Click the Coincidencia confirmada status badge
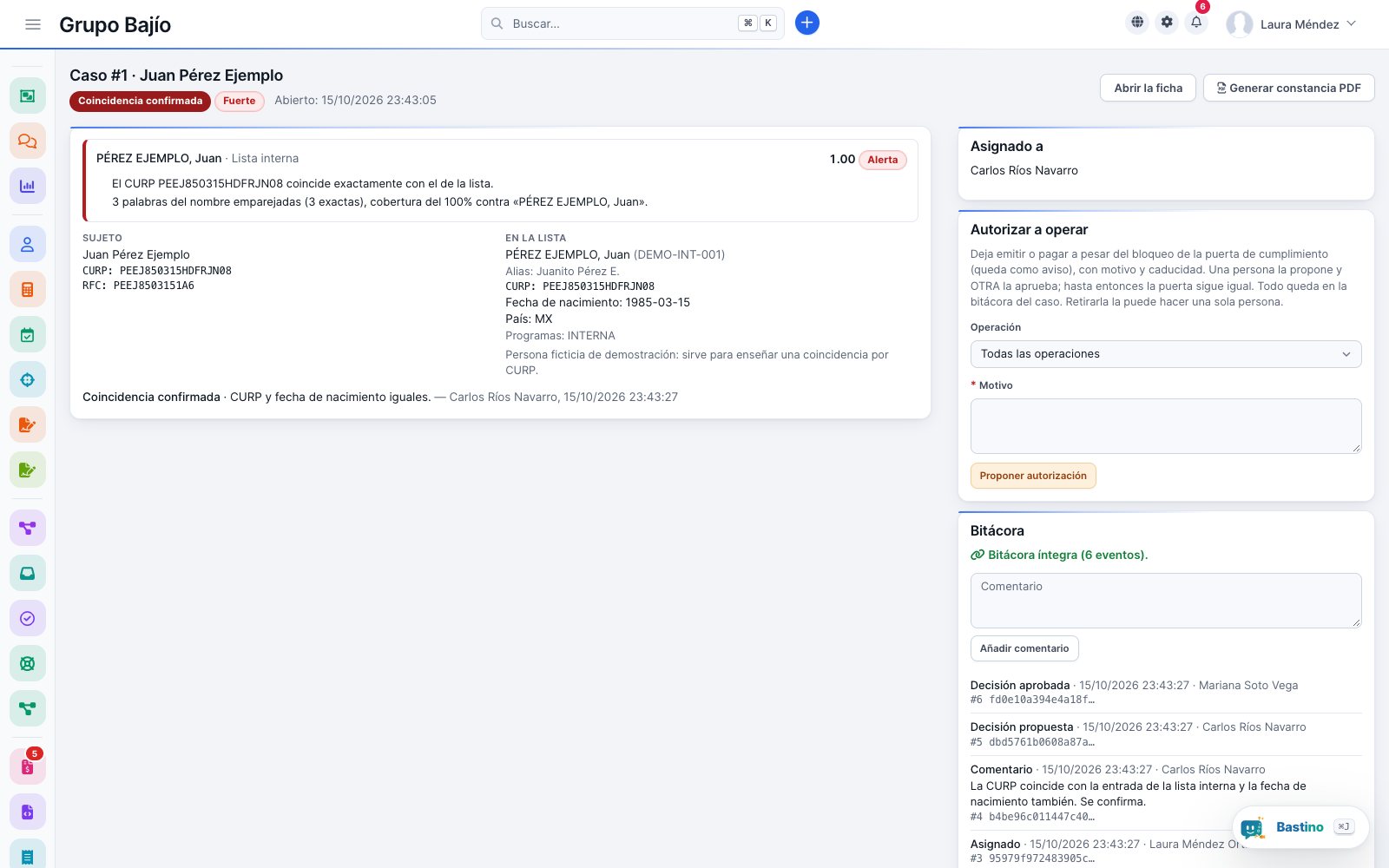Viewport: 1389px width, 868px height. tap(140, 101)
